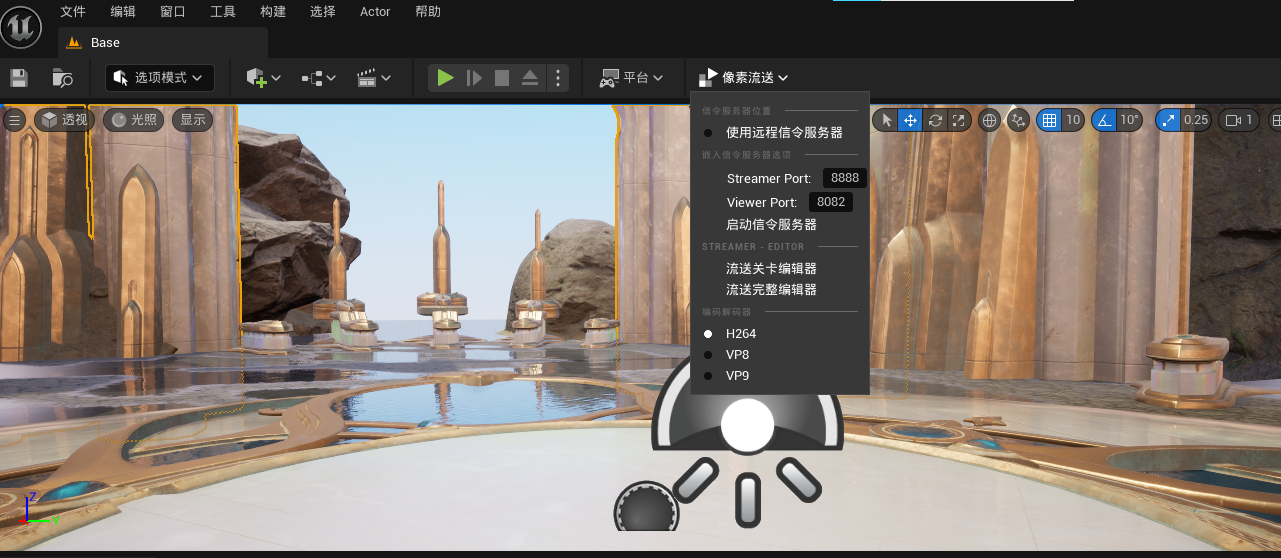Open the 选择 menu

[x=323, y=12]
